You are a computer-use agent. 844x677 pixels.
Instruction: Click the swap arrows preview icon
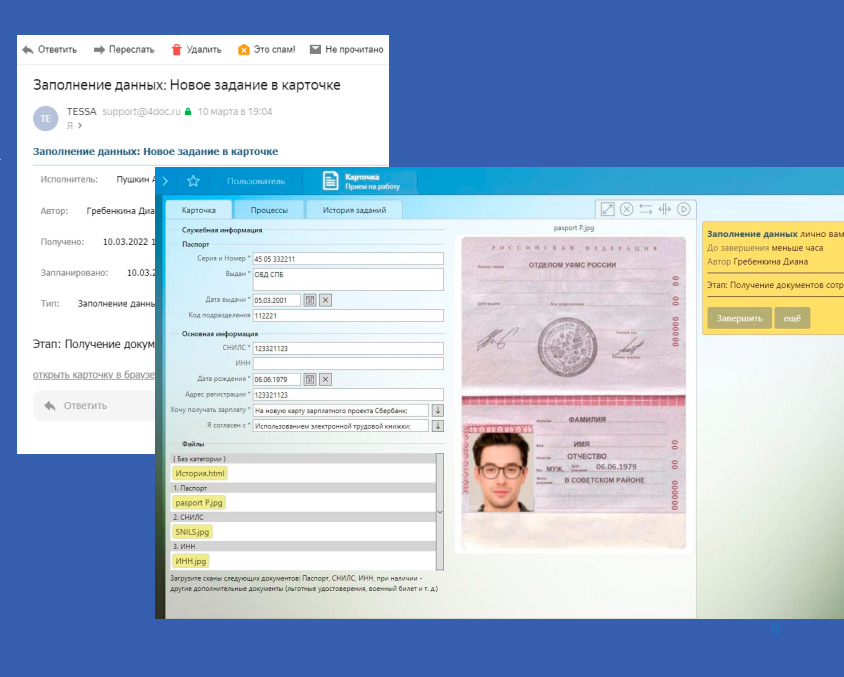pos(645,209)
